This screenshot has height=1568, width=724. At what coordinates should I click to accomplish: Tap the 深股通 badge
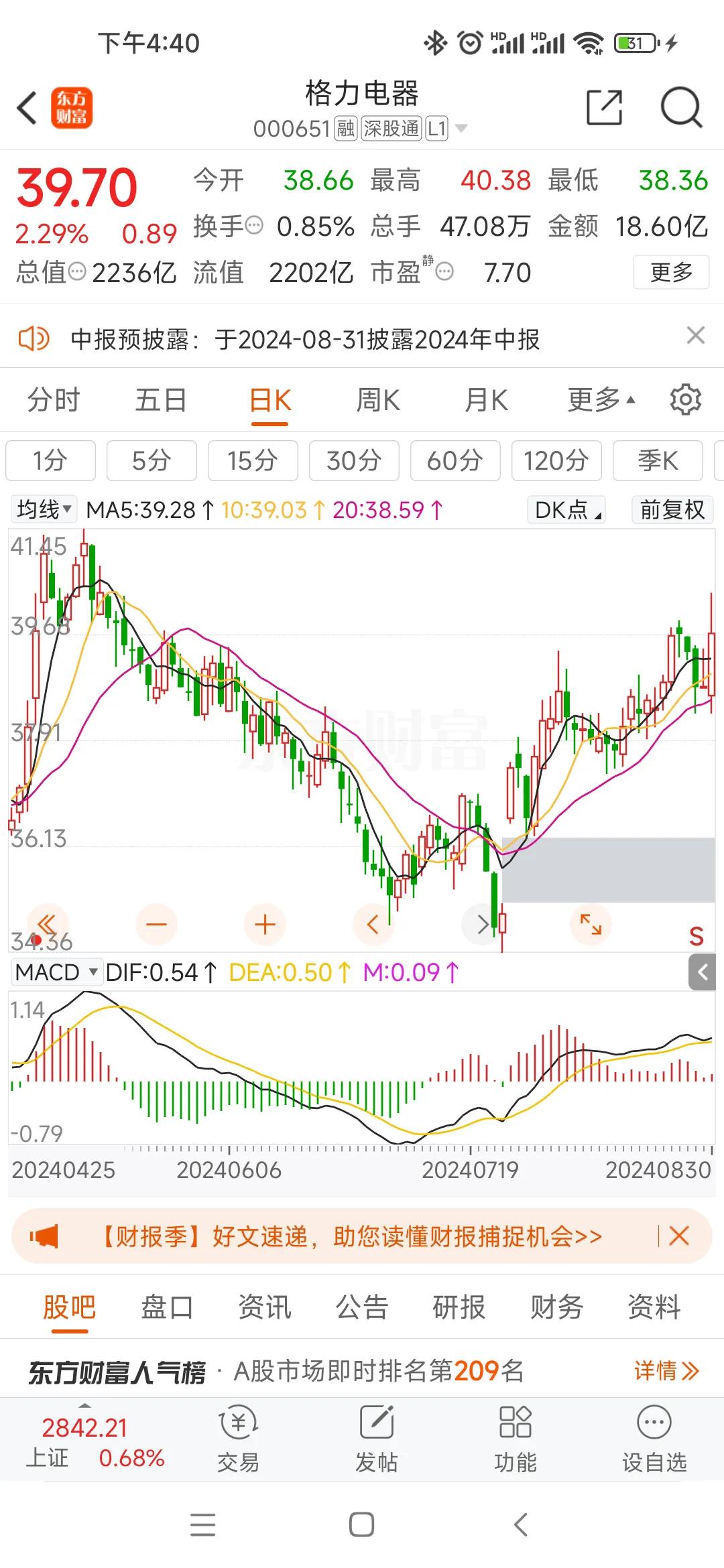pyautogui.click(x=391, y=128)
